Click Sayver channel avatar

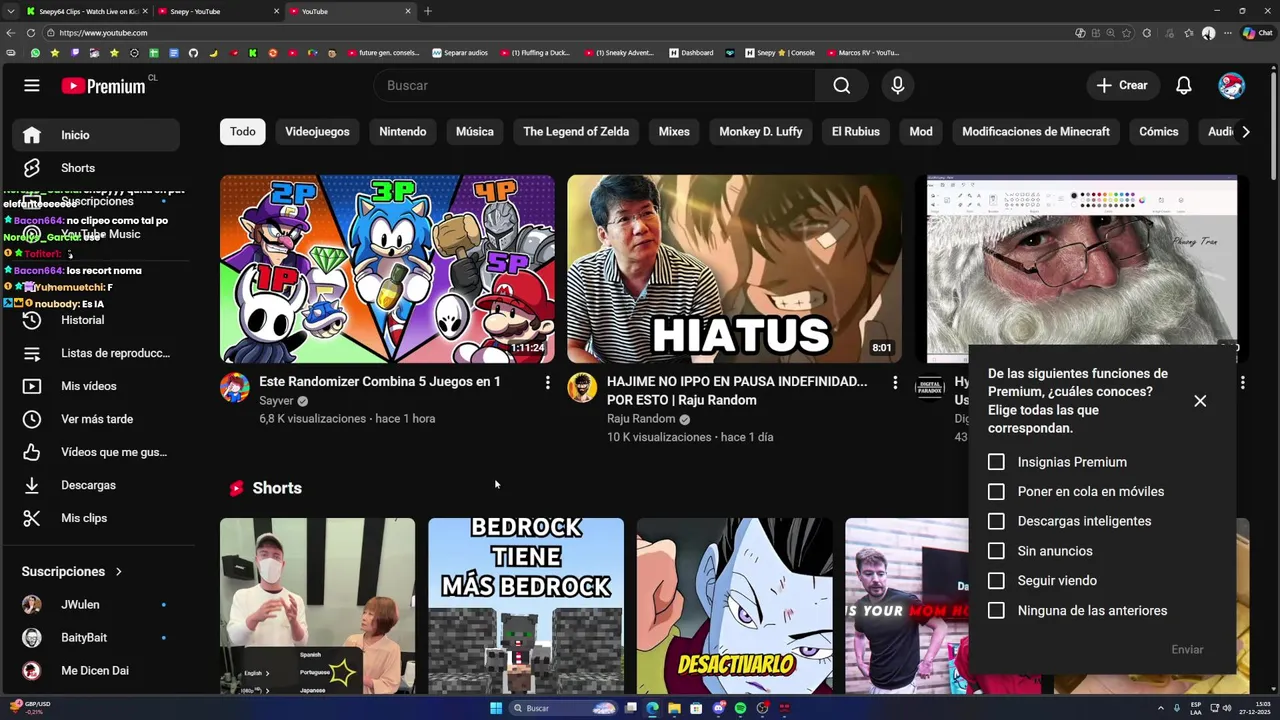235,388
